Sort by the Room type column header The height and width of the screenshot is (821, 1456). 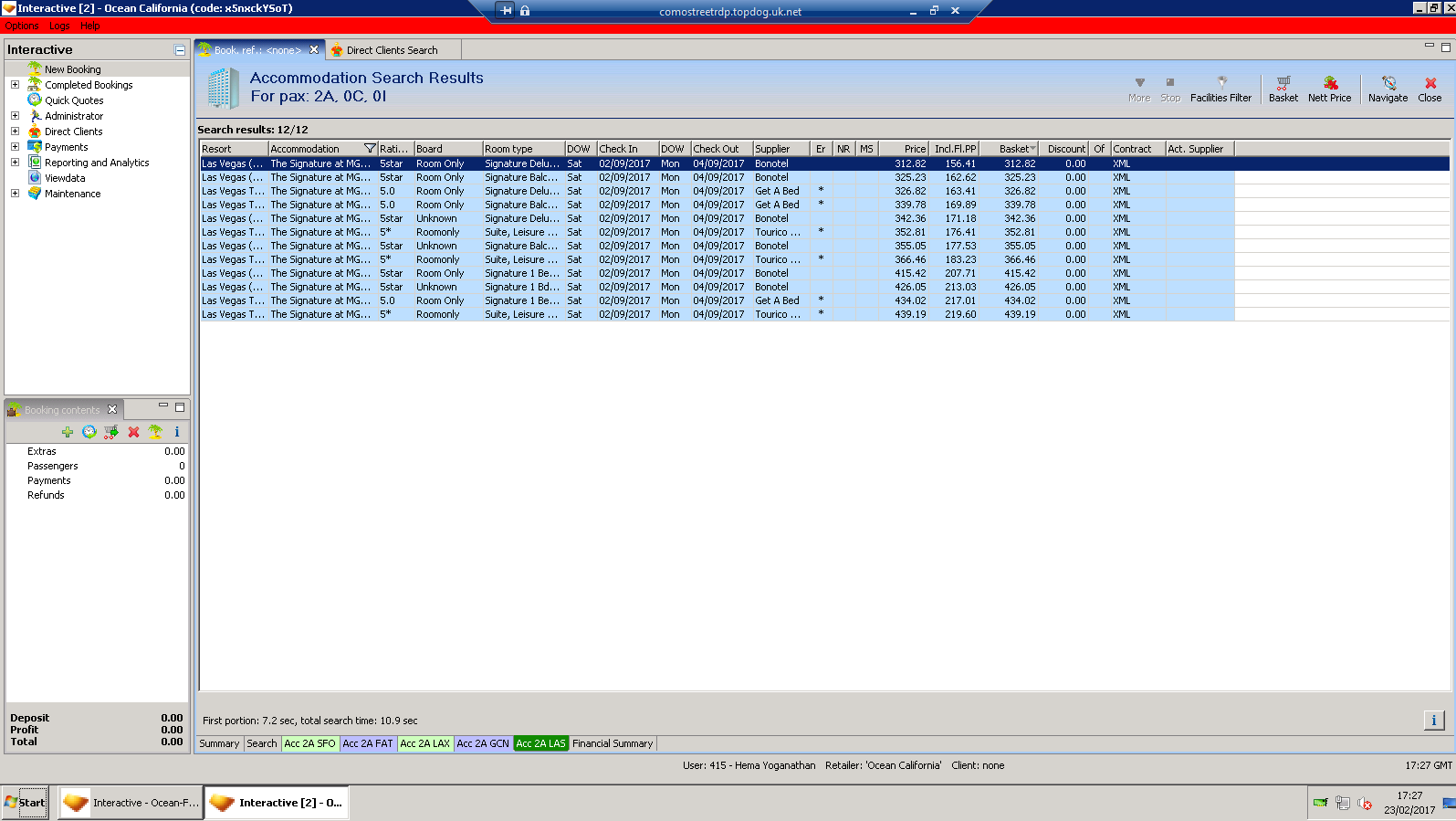pos(523,149)
